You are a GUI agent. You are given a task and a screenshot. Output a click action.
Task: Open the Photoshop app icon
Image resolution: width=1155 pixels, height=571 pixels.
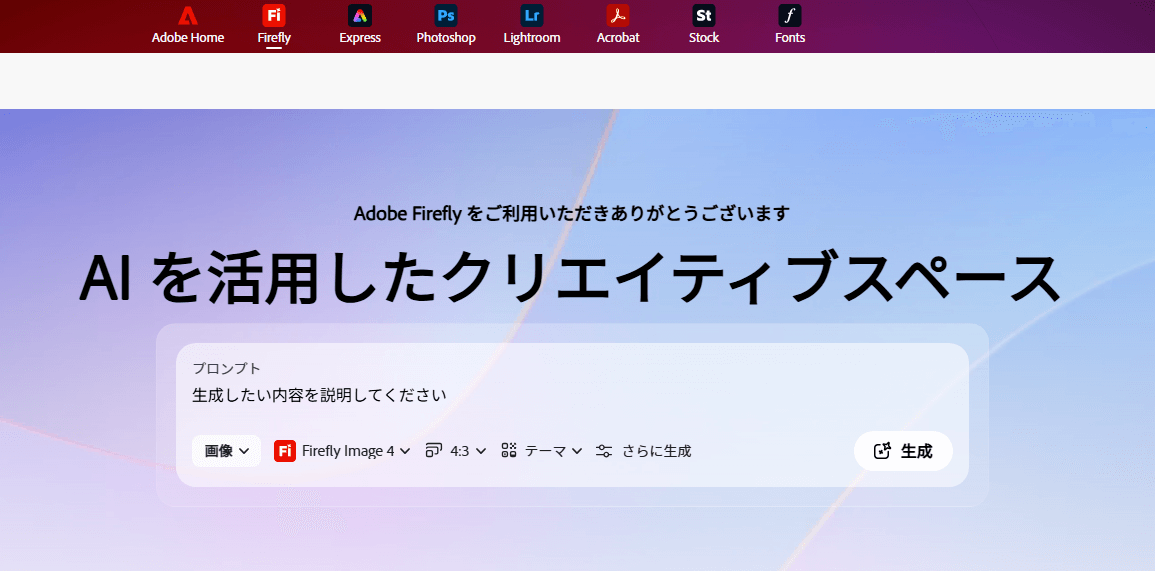tap(446, 16)
